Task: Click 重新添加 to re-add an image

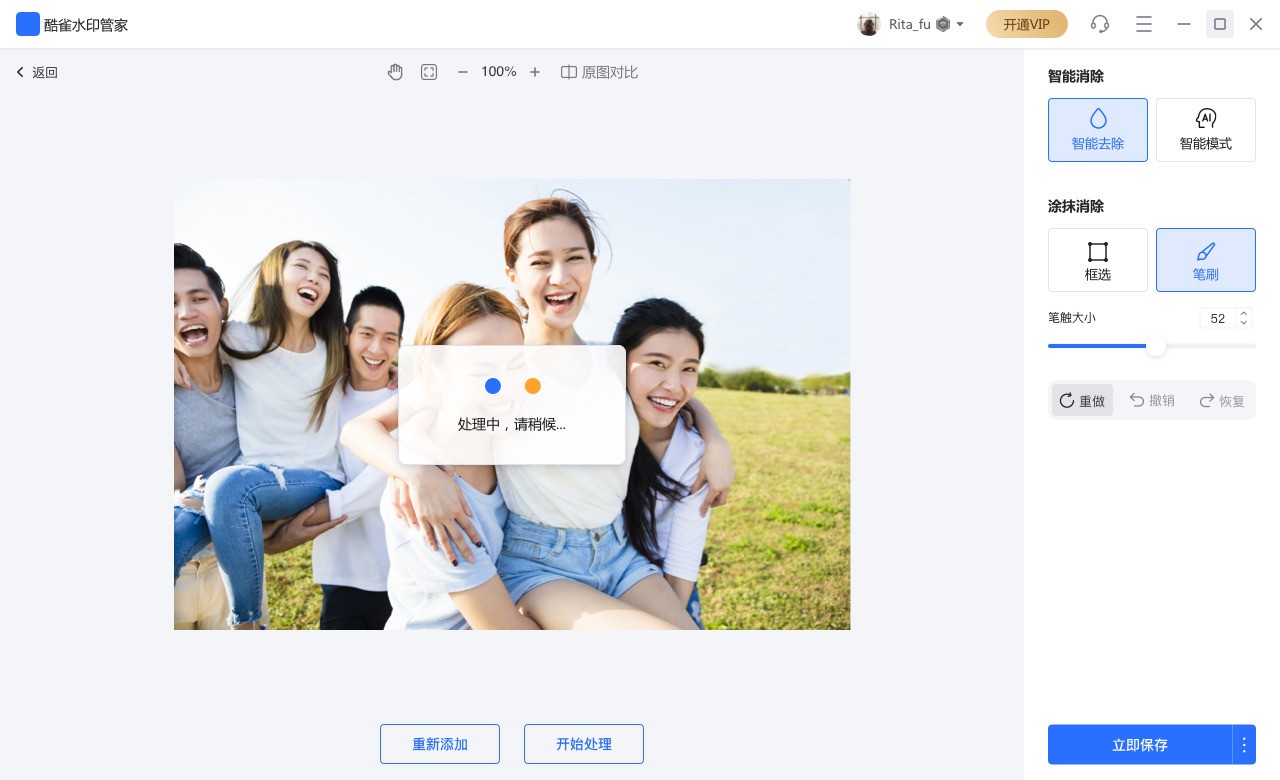Action: tap(440, 744)
